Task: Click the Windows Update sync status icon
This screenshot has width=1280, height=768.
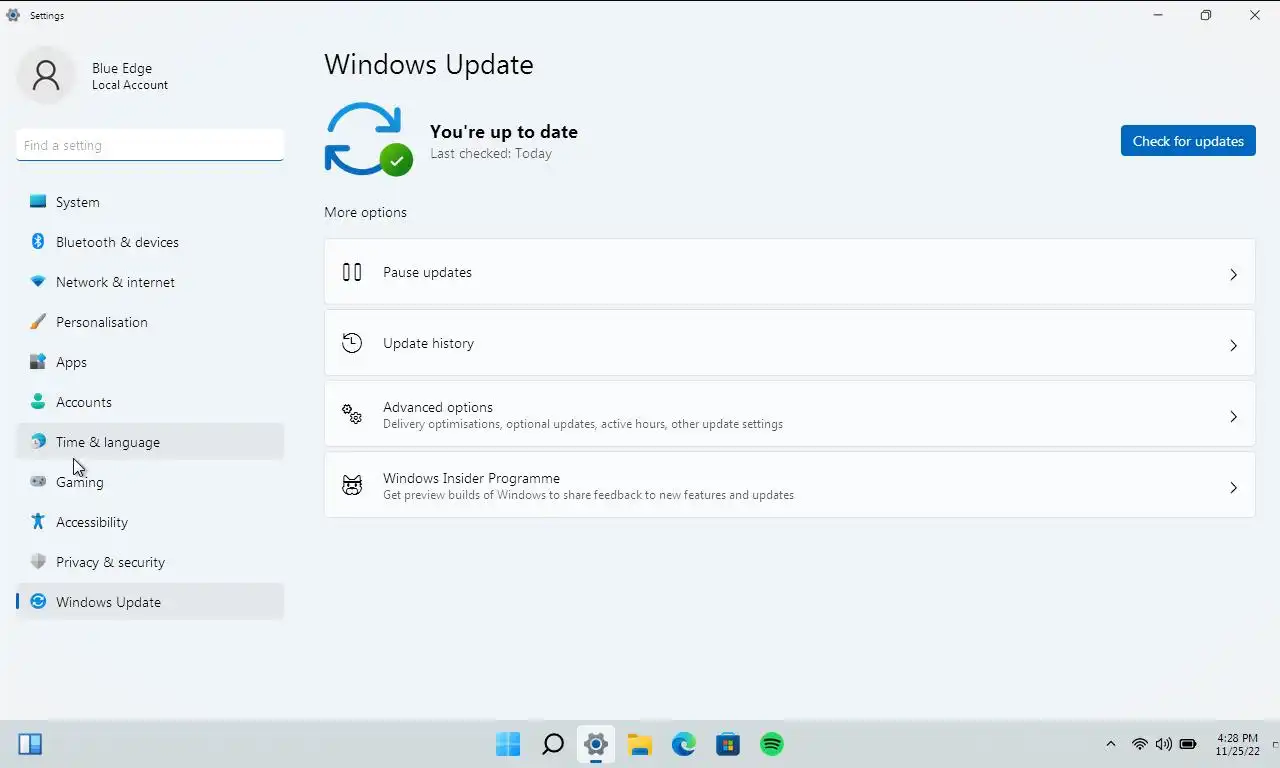Action: (x=367, y=139)
